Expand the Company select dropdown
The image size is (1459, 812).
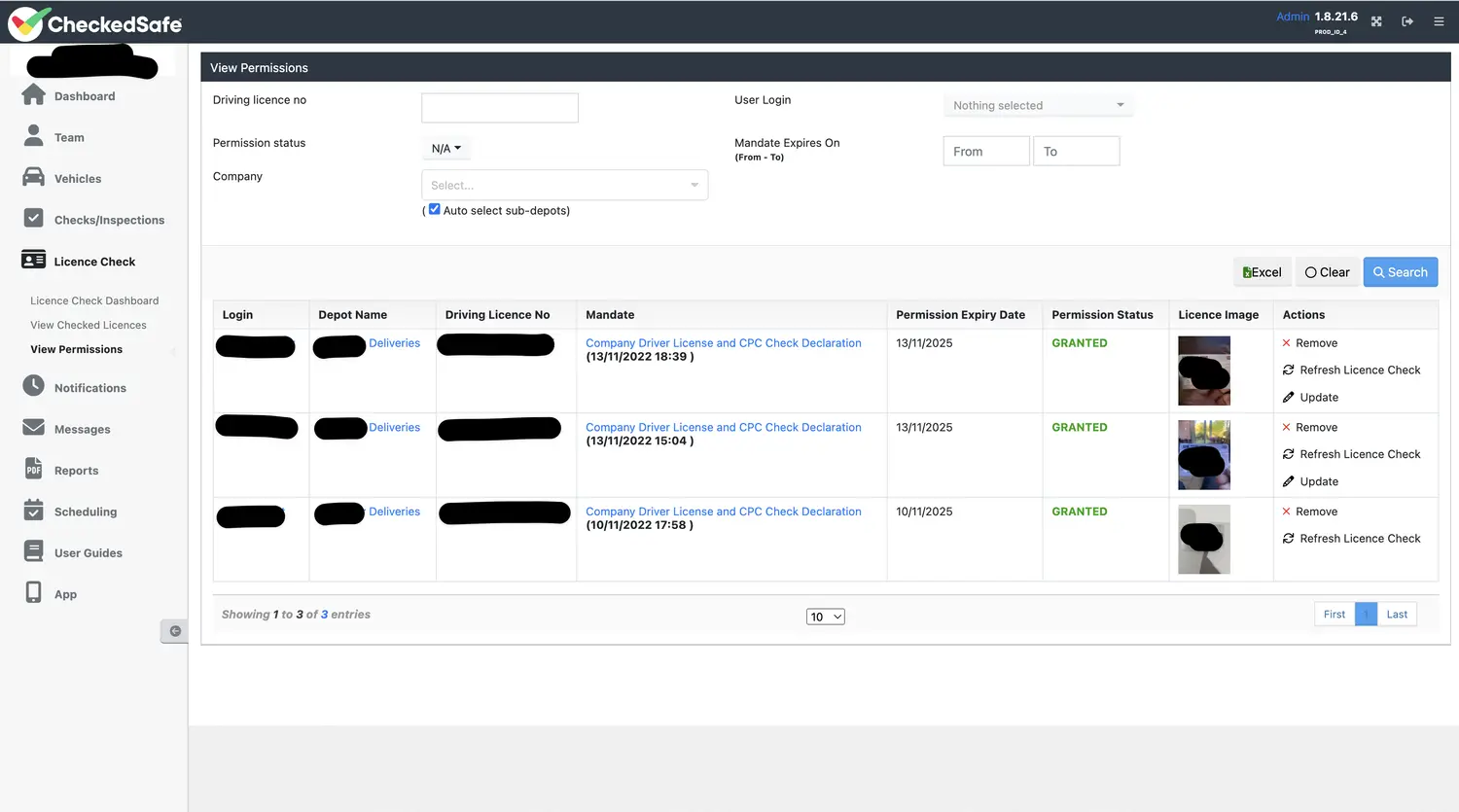click(x=564, y=185)
